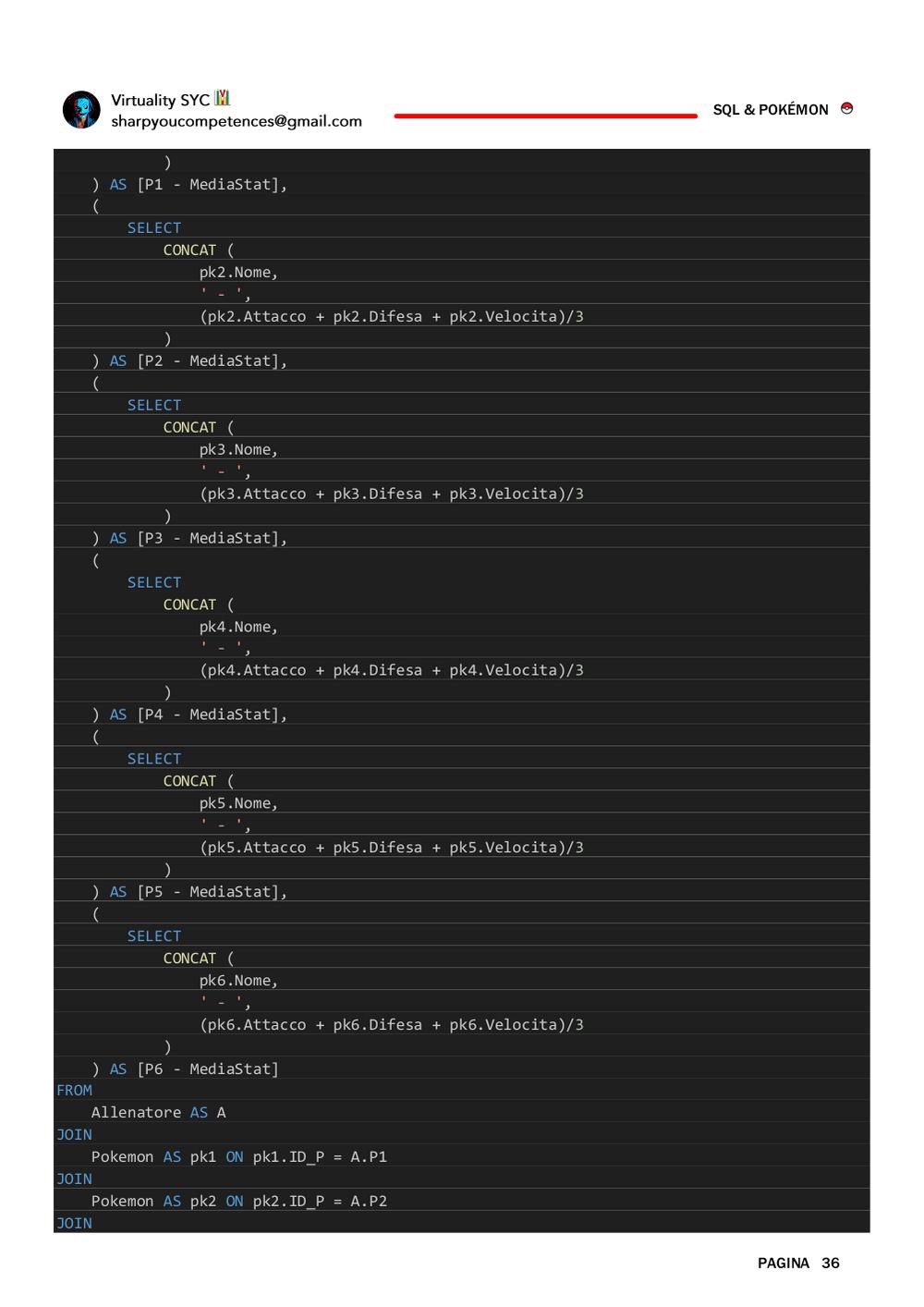Viewport: 924px width, 1307px height.
Task: Click the pk6 Attacco Difesa Velocita formula line
Action: pos(391,1024)
